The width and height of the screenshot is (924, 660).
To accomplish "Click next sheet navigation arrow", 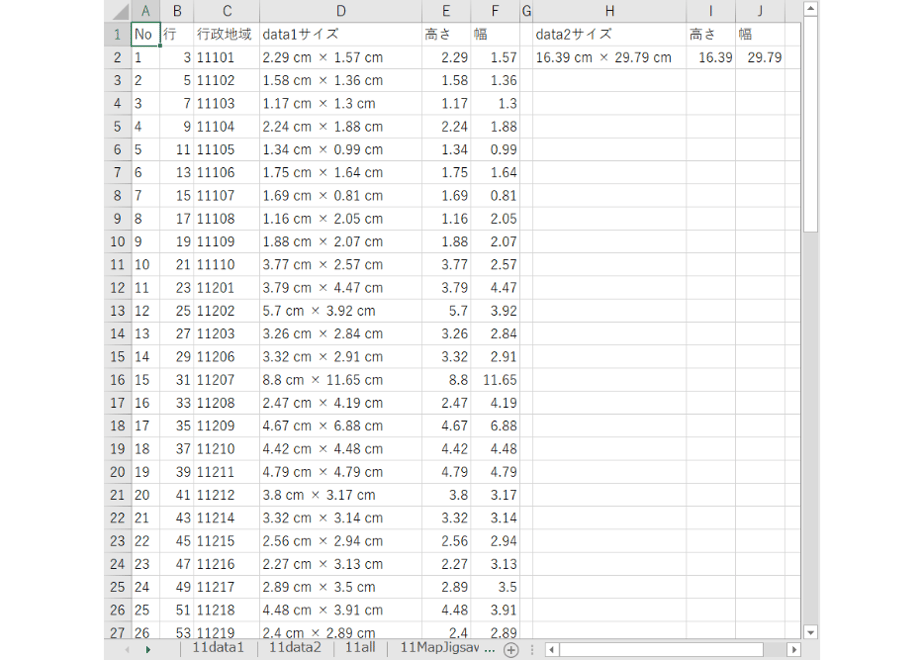I will [148, 649].
